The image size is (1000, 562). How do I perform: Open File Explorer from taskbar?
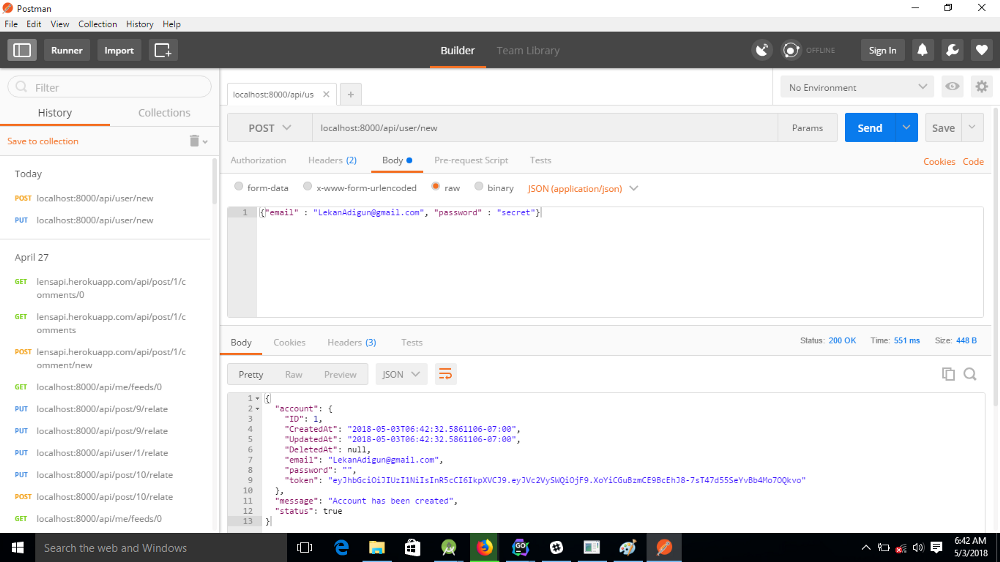coord(377,548)
